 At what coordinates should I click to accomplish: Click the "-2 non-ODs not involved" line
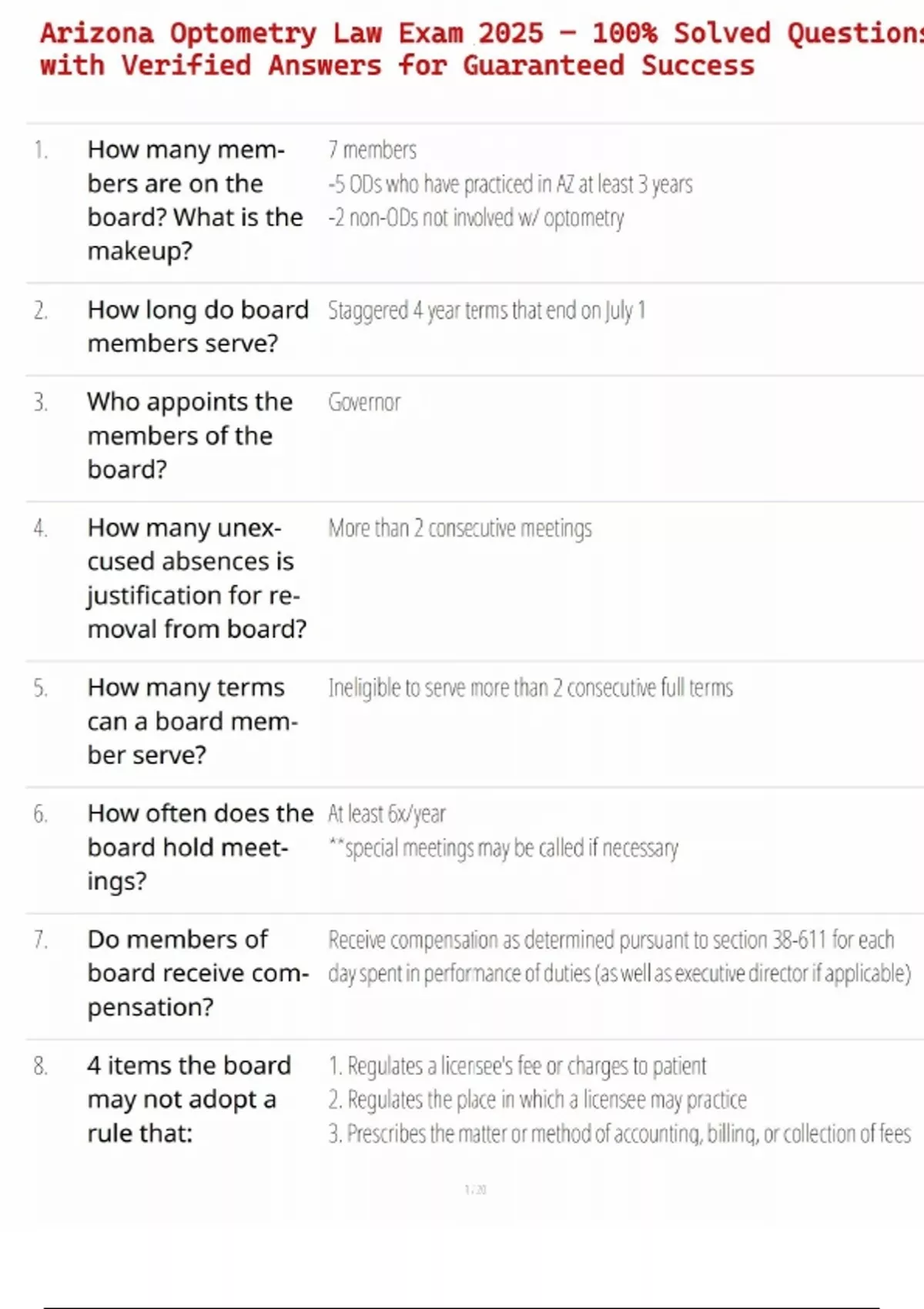(476, 219)
